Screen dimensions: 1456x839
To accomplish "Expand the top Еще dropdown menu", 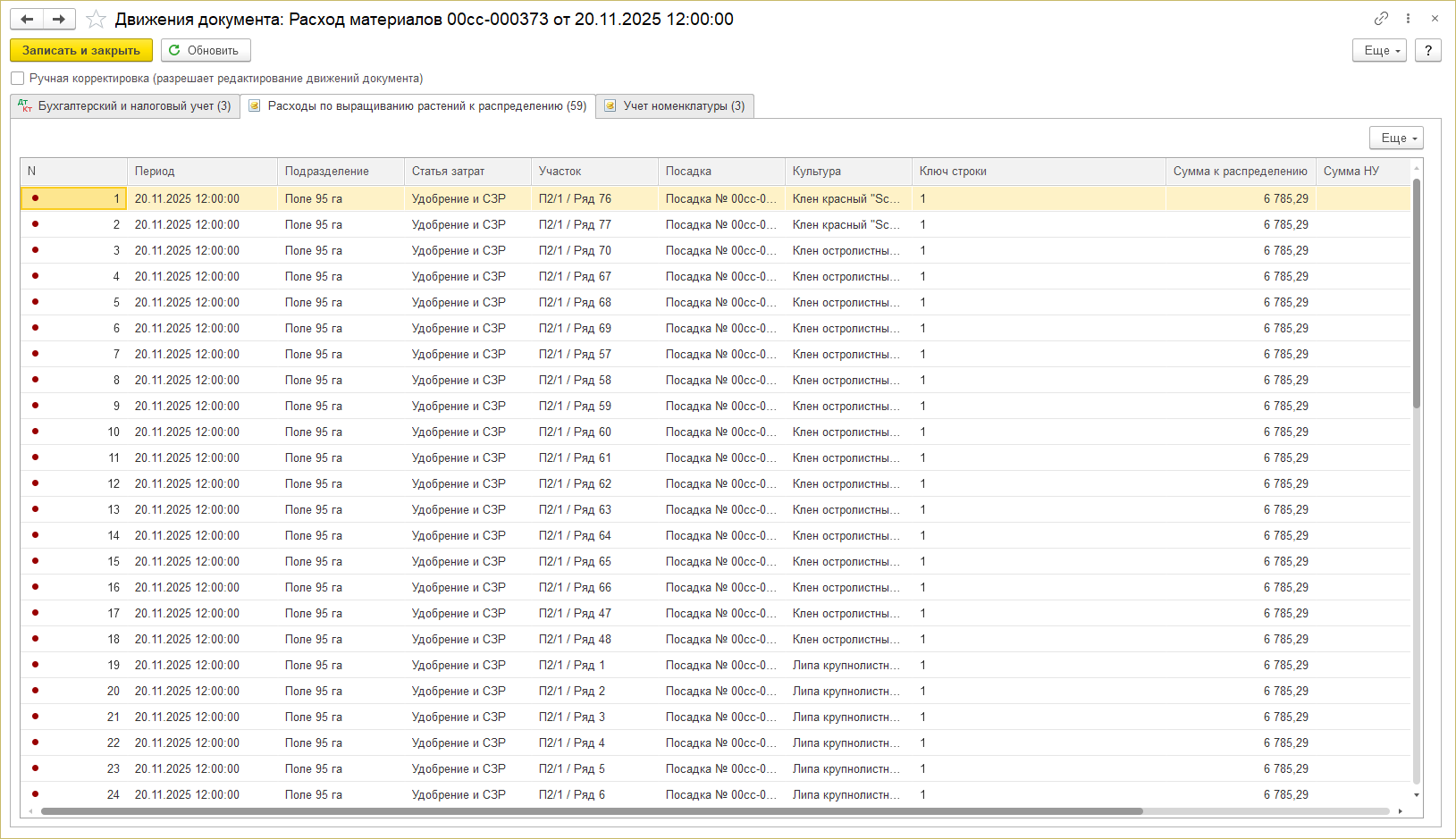I will tap(1380, 51).
